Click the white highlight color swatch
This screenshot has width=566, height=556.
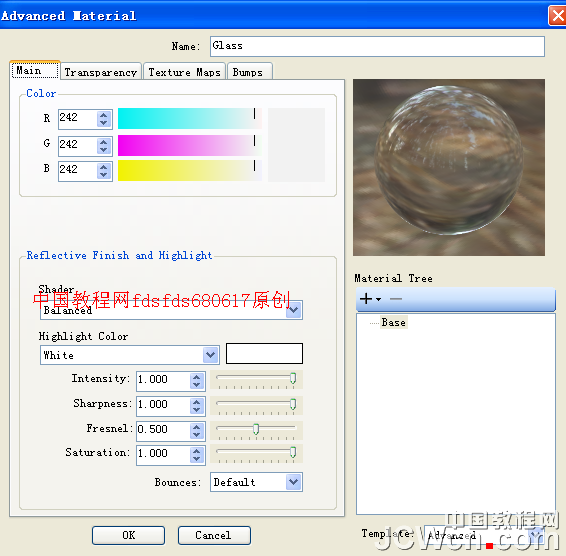pyautogui.click(x=264, y=353)
